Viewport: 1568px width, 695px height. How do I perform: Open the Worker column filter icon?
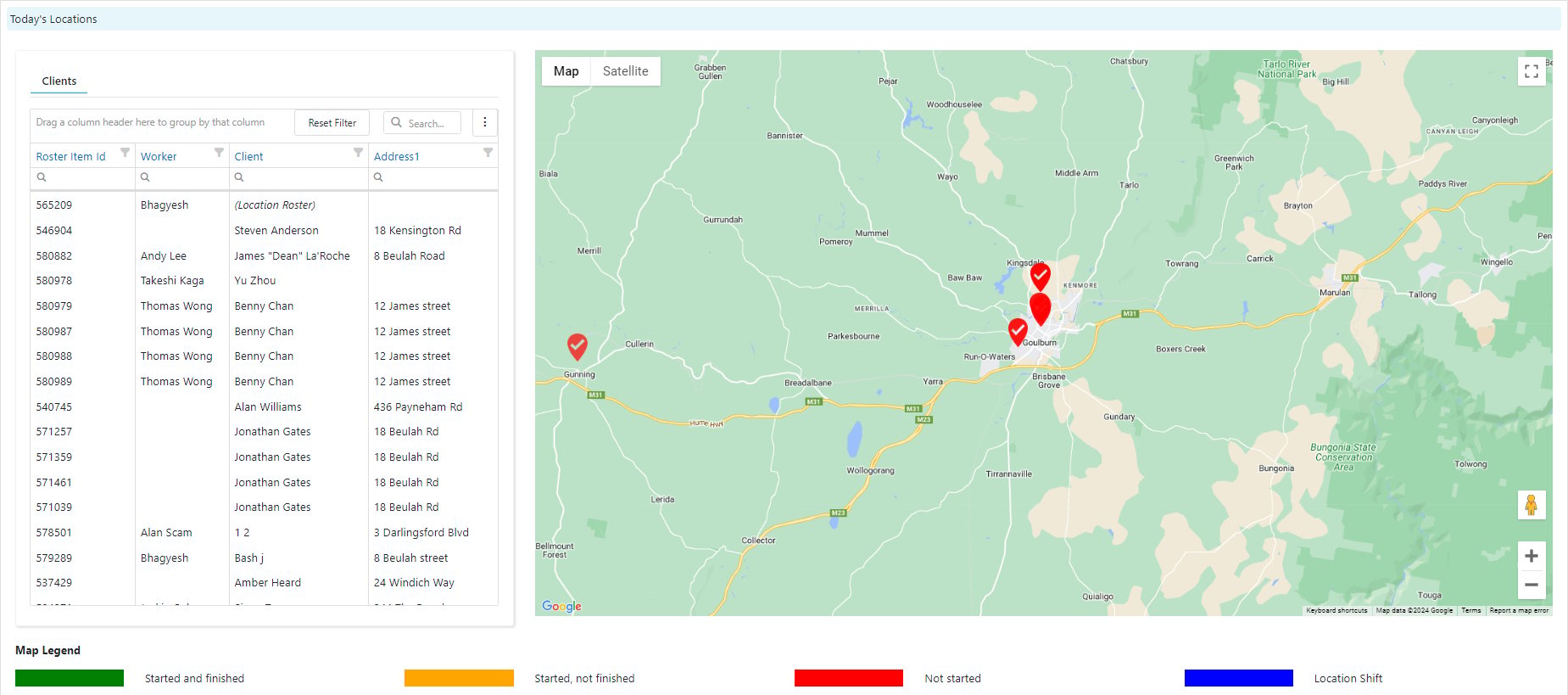[x=219, y=153]
